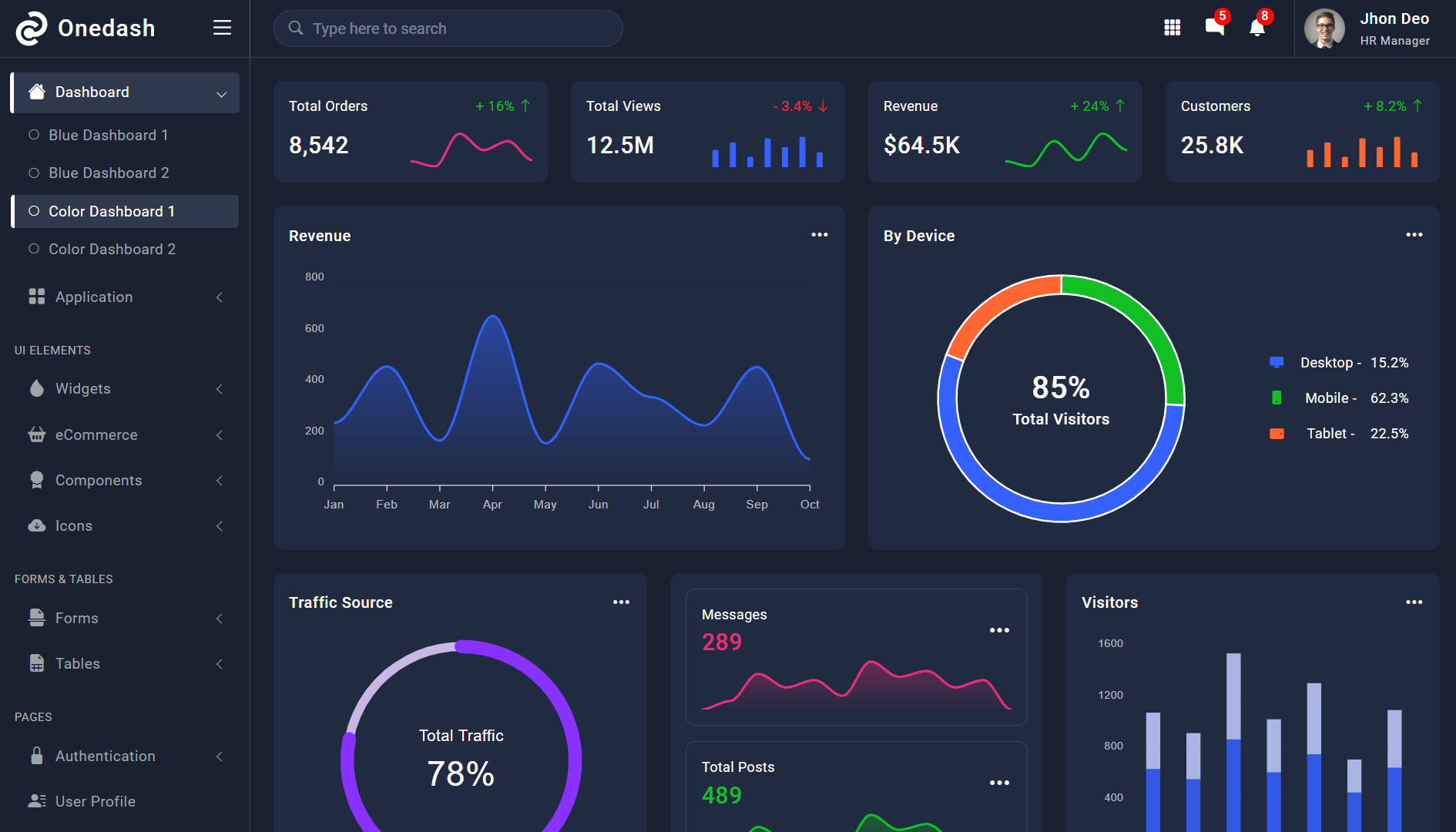1456x832 pixels.
Task: Open the By Device three-dot menu
Action: (1414, 235)
